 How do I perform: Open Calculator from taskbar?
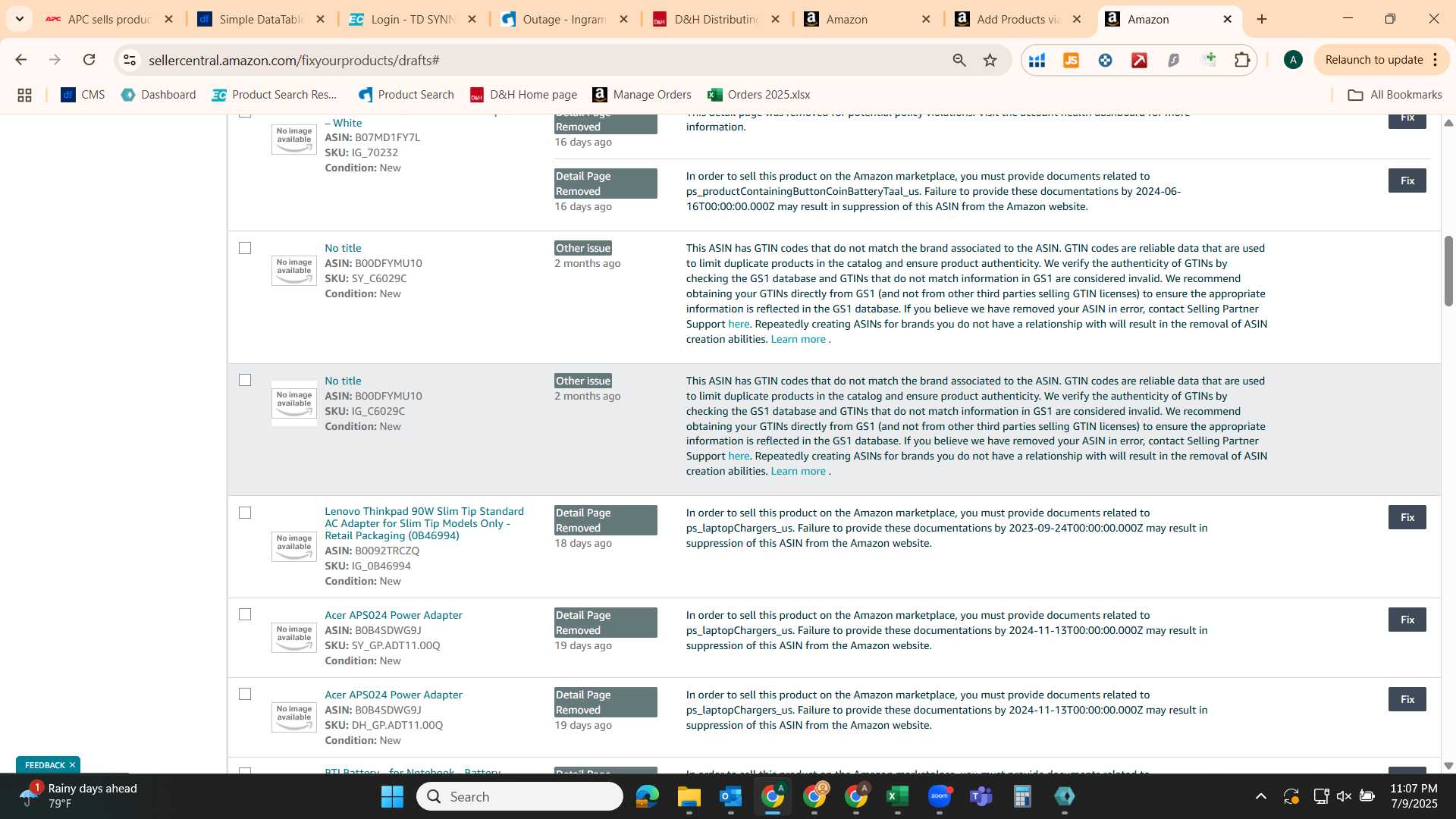tap(1022, 796)
